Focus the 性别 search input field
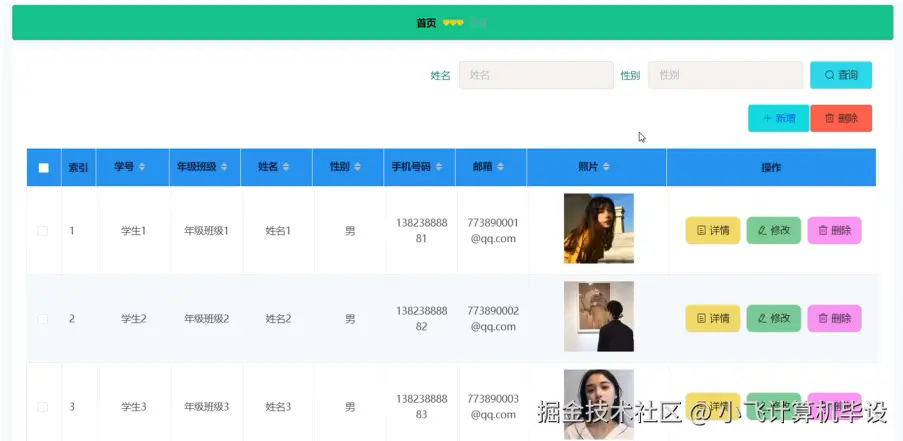903x441 pixels. 726,75
